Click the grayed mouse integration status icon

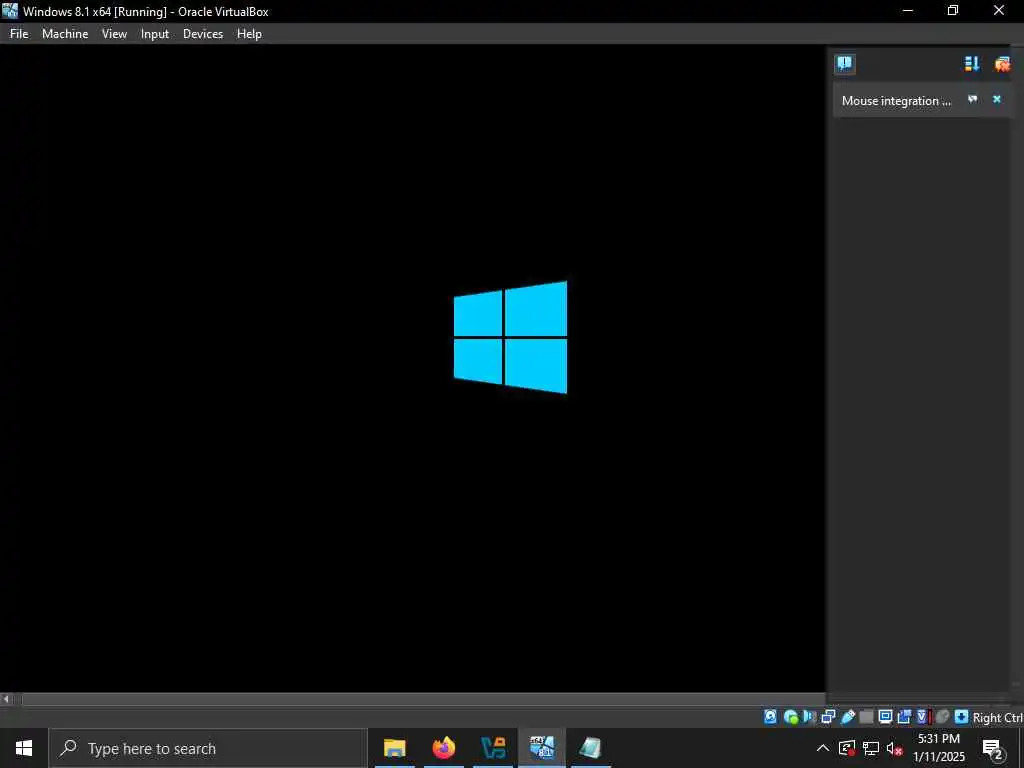[x=942, y=717]
